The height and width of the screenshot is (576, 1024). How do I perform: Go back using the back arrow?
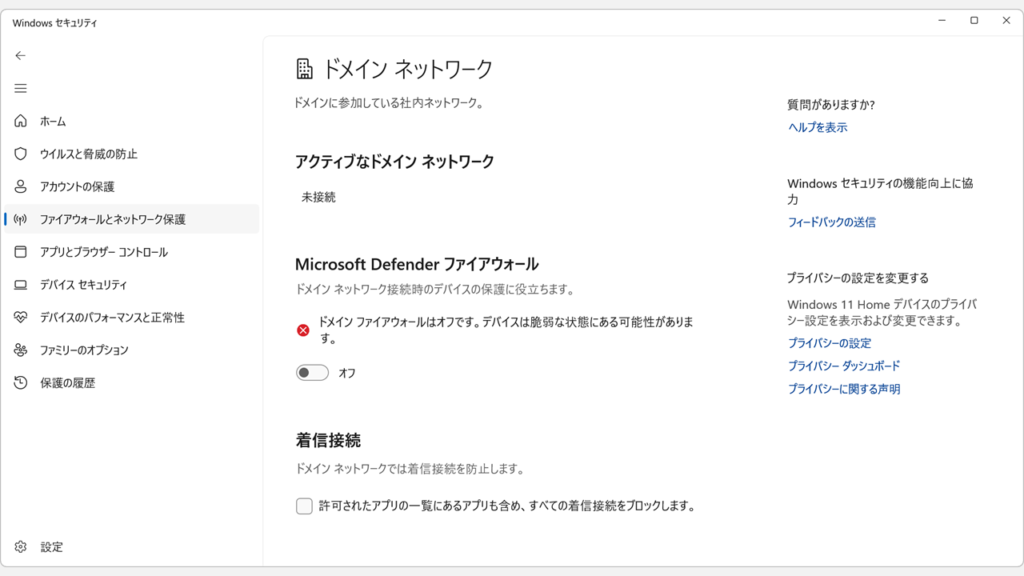[x=20, y=56]
